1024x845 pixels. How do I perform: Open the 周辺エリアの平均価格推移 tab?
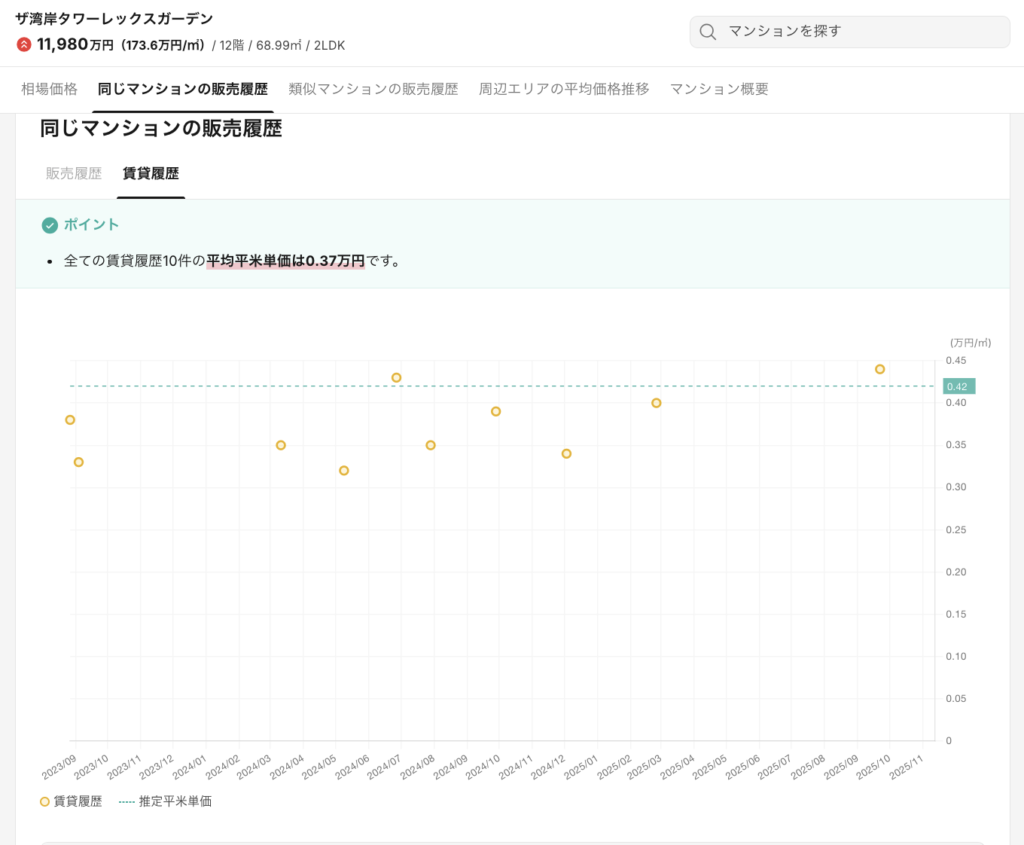[x=564, y=89]
